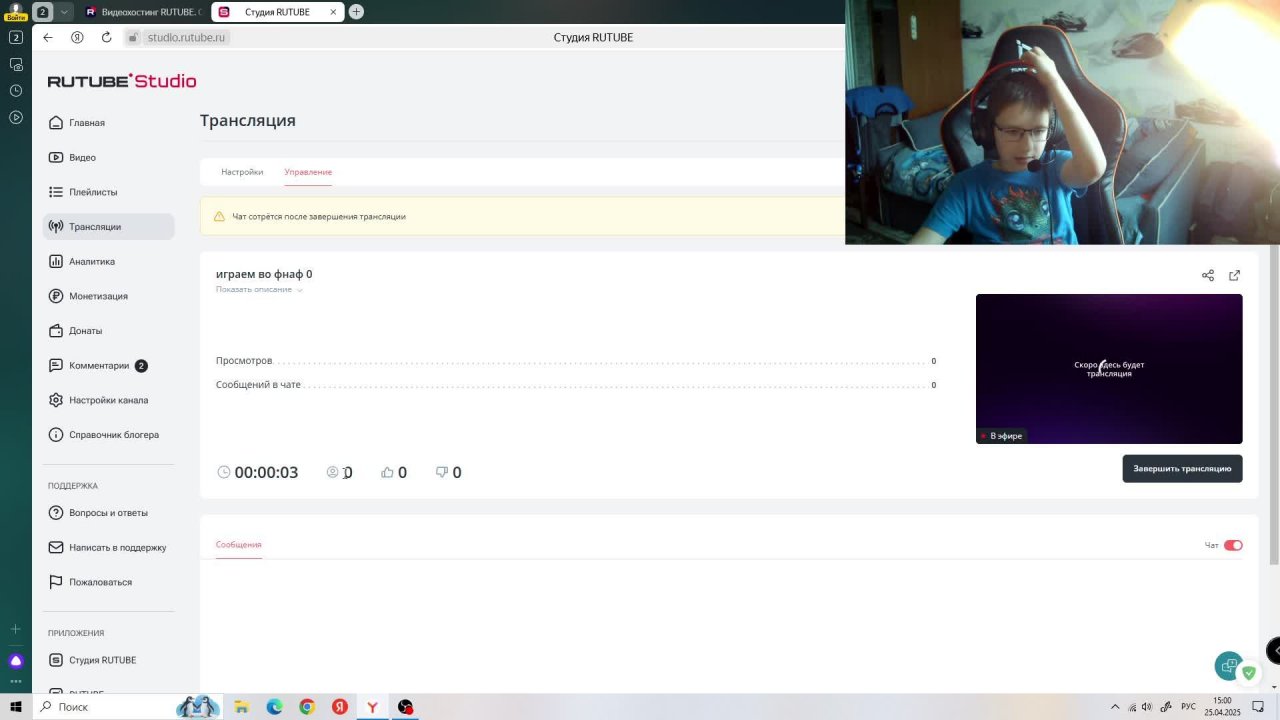Open OBS Studio from the taskbar

click(x=405, y=707)
